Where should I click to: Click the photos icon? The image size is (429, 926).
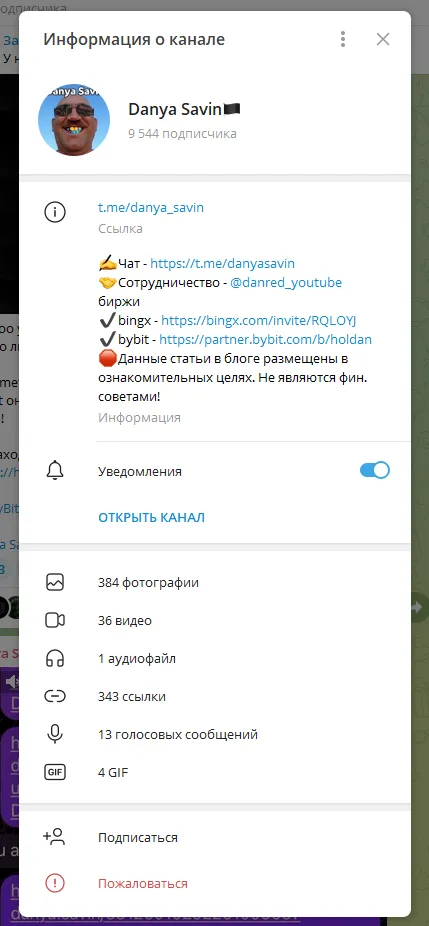(x=55, y=582)
